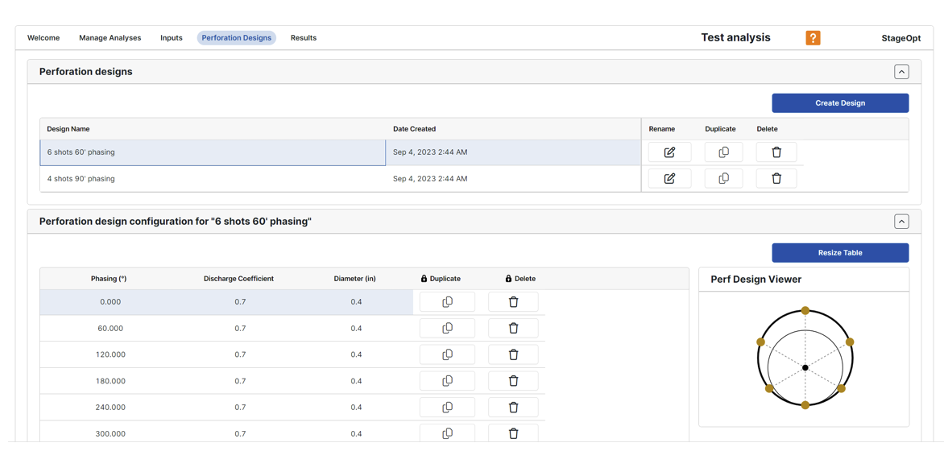Switch to the Inputs tab
The image size is (950, 464).
coord(171,38)
